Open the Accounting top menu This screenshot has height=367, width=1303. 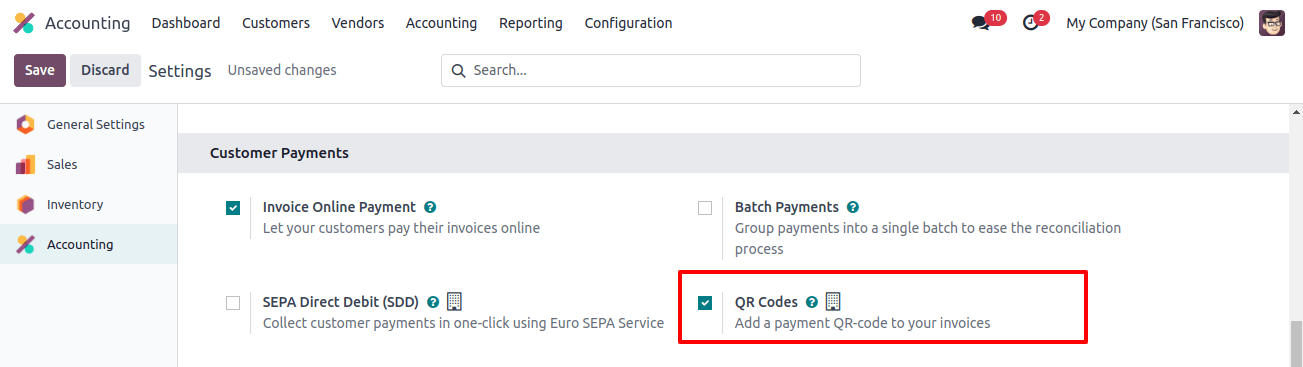(441, 23)
